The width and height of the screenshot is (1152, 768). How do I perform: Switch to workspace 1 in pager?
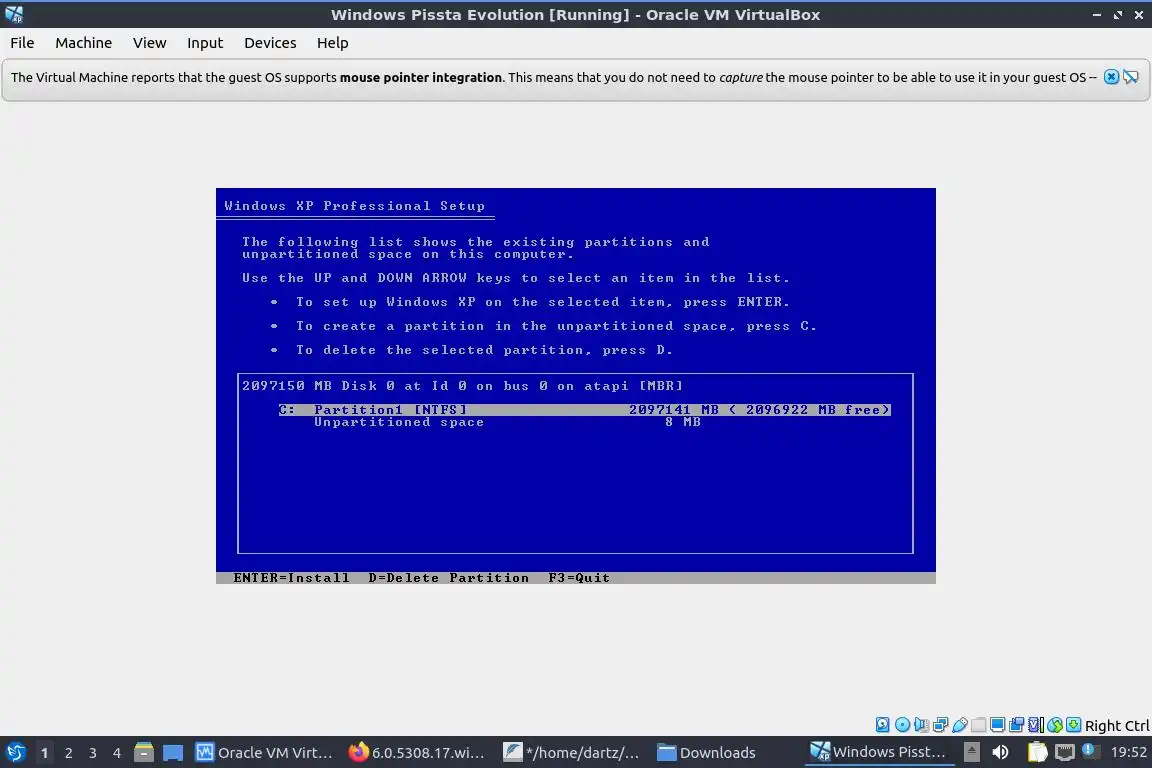coord(45,753)
